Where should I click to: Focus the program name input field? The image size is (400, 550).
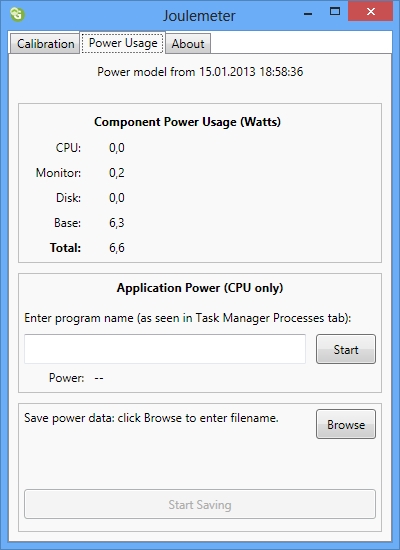165,349
